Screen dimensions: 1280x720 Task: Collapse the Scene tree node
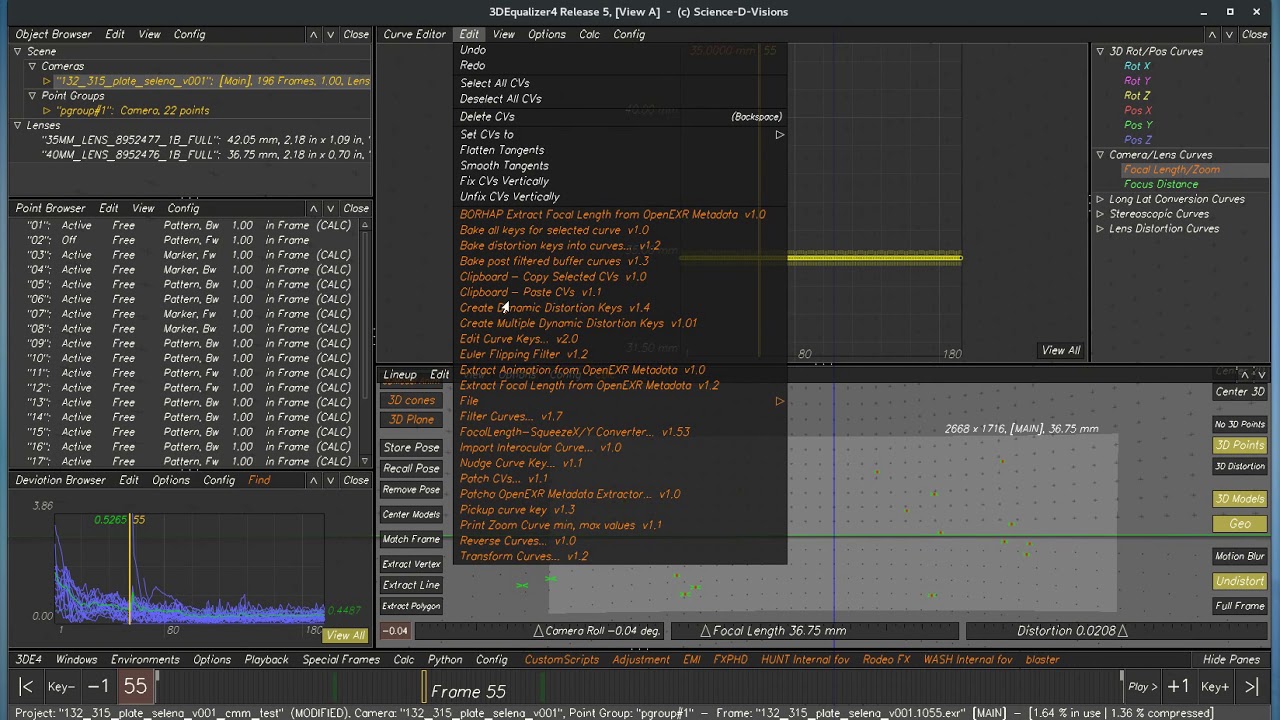(17, 51)
